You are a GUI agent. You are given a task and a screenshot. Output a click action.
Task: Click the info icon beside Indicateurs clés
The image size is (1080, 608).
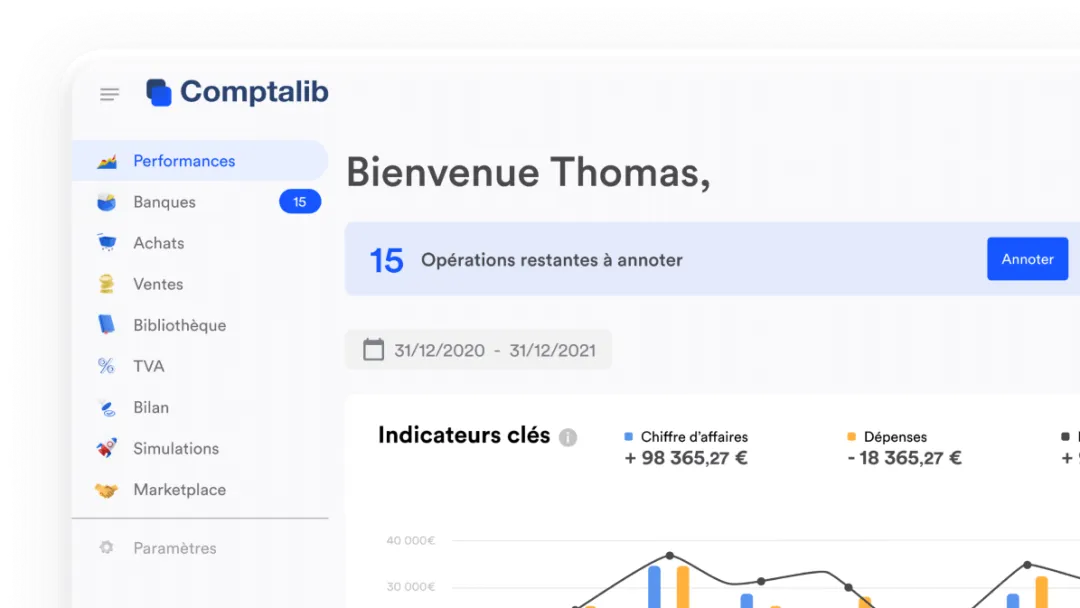pos(568,437)
